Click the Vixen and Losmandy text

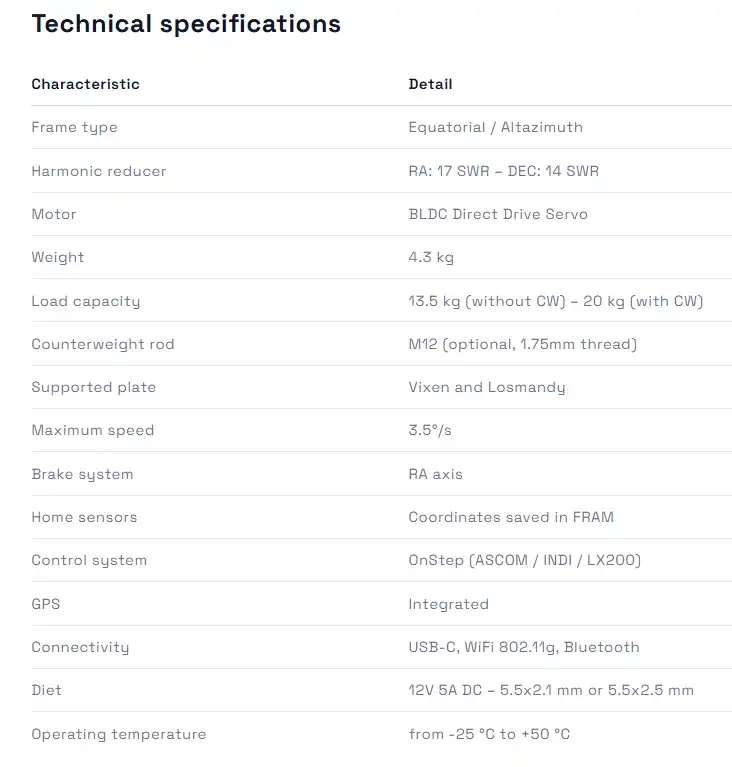click(x=486, y=387)
